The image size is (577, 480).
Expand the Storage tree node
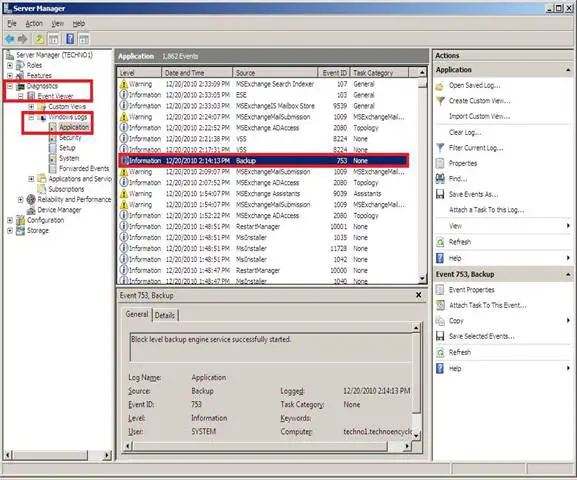click(10, 231)
